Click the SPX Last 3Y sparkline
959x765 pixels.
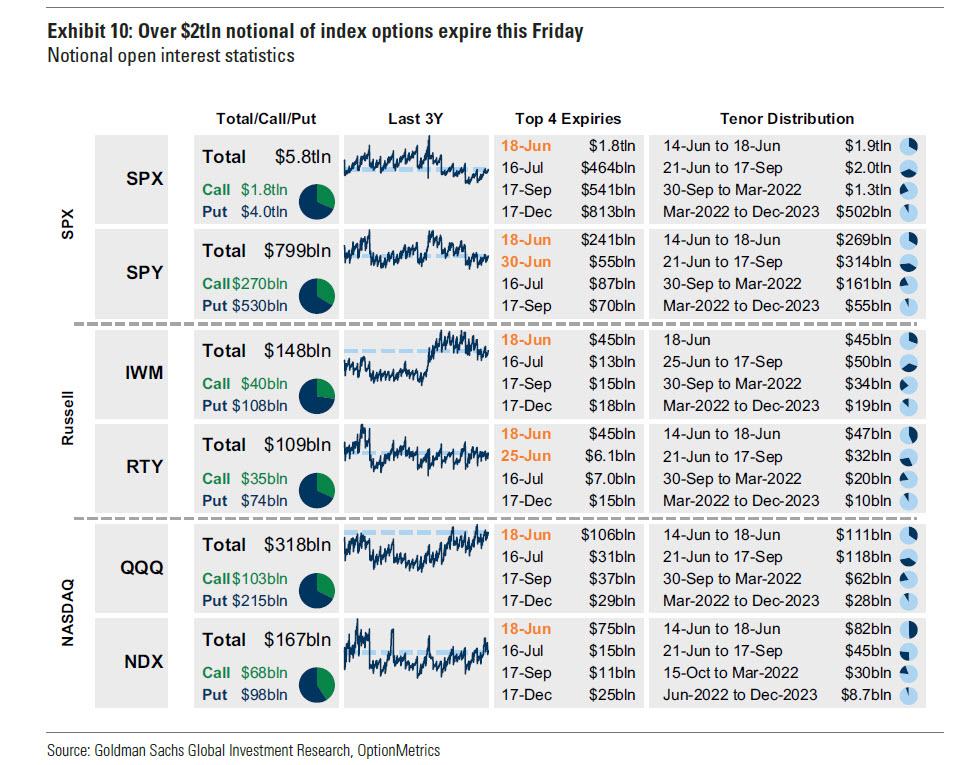tap(415, 165)
